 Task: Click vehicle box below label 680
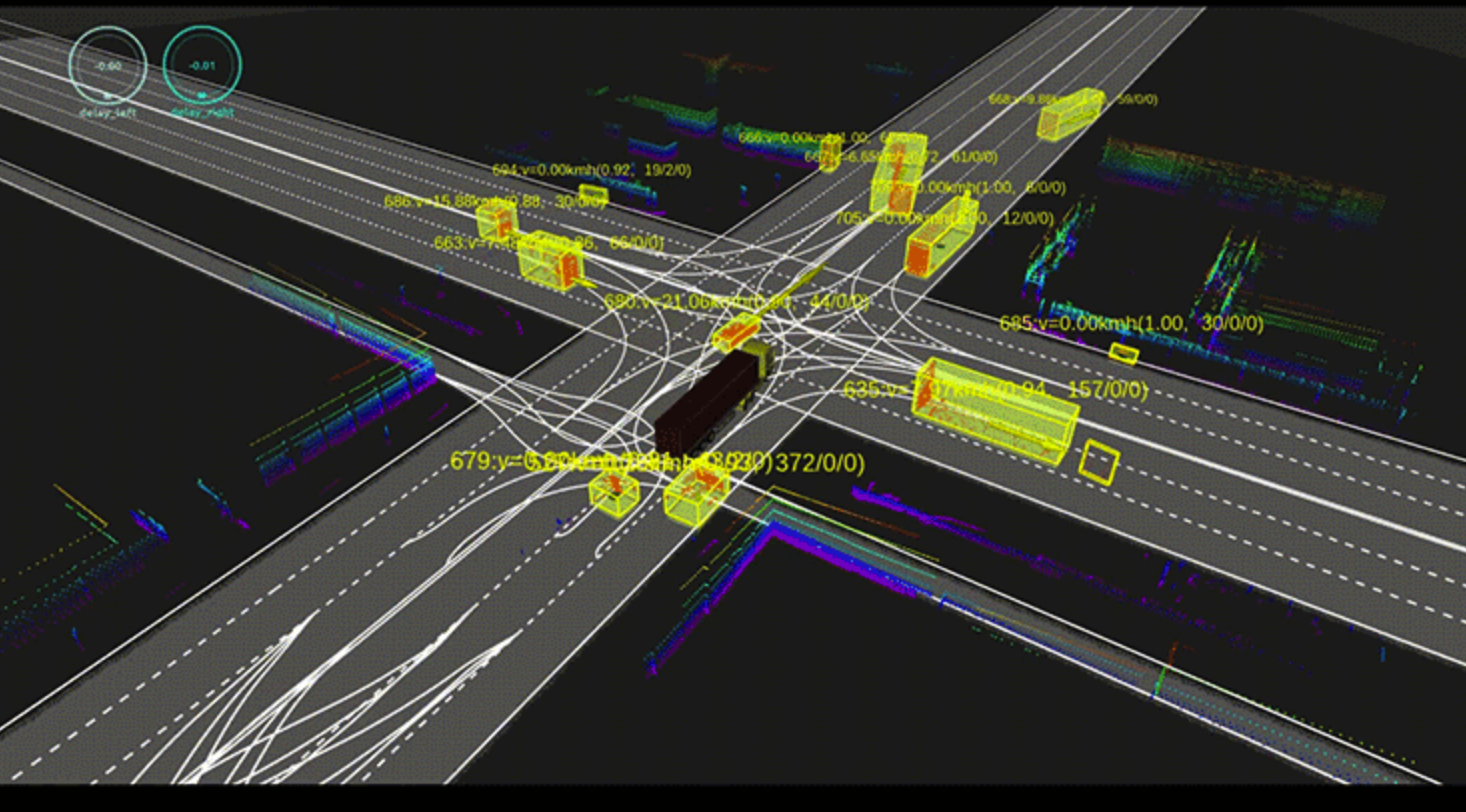737,331
